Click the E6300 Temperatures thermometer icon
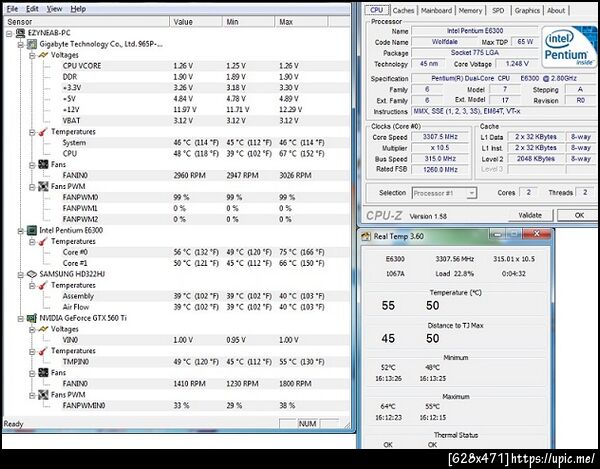Viewport: 600px width, 469px height. point(43,242)
